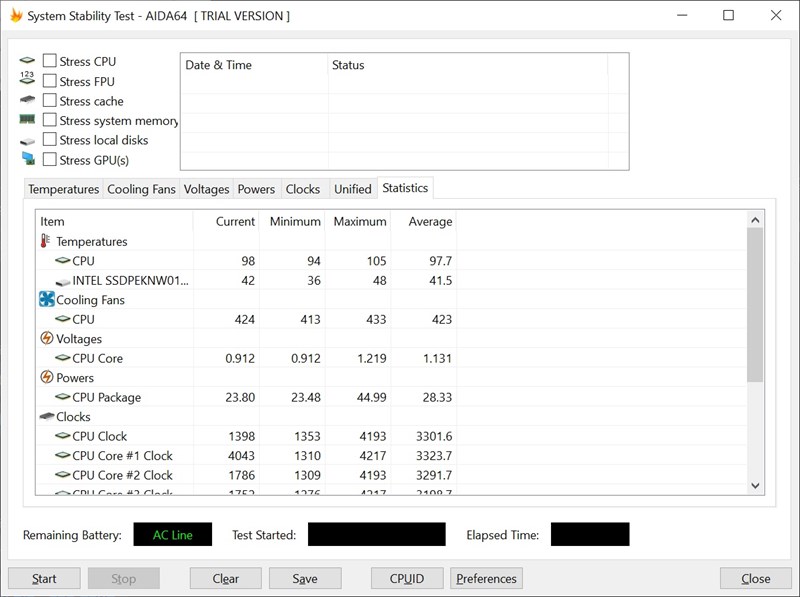
Task: Click the lightning icon beside Voltages
Action: pos(47,338)
